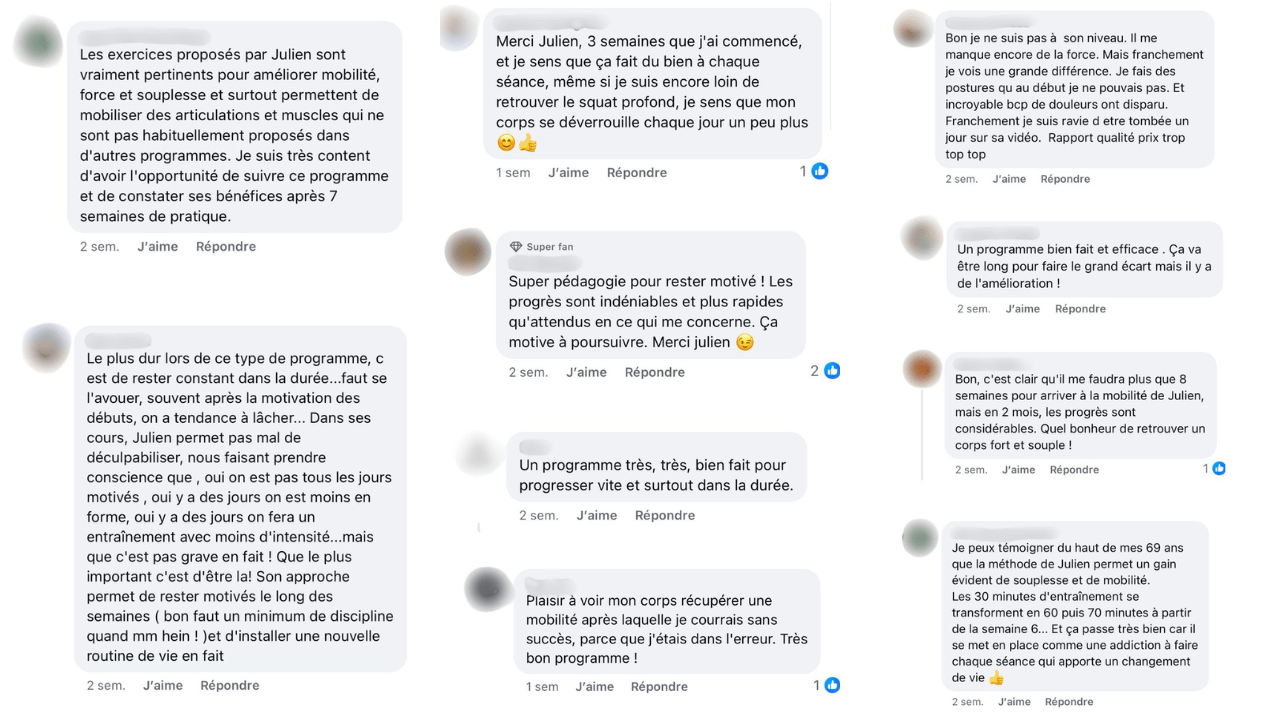The height and width of the screenshot is (720, 1280).
Task: Click the like reaction icon on the '3 semaines' comment
Action: coord(820,171)
